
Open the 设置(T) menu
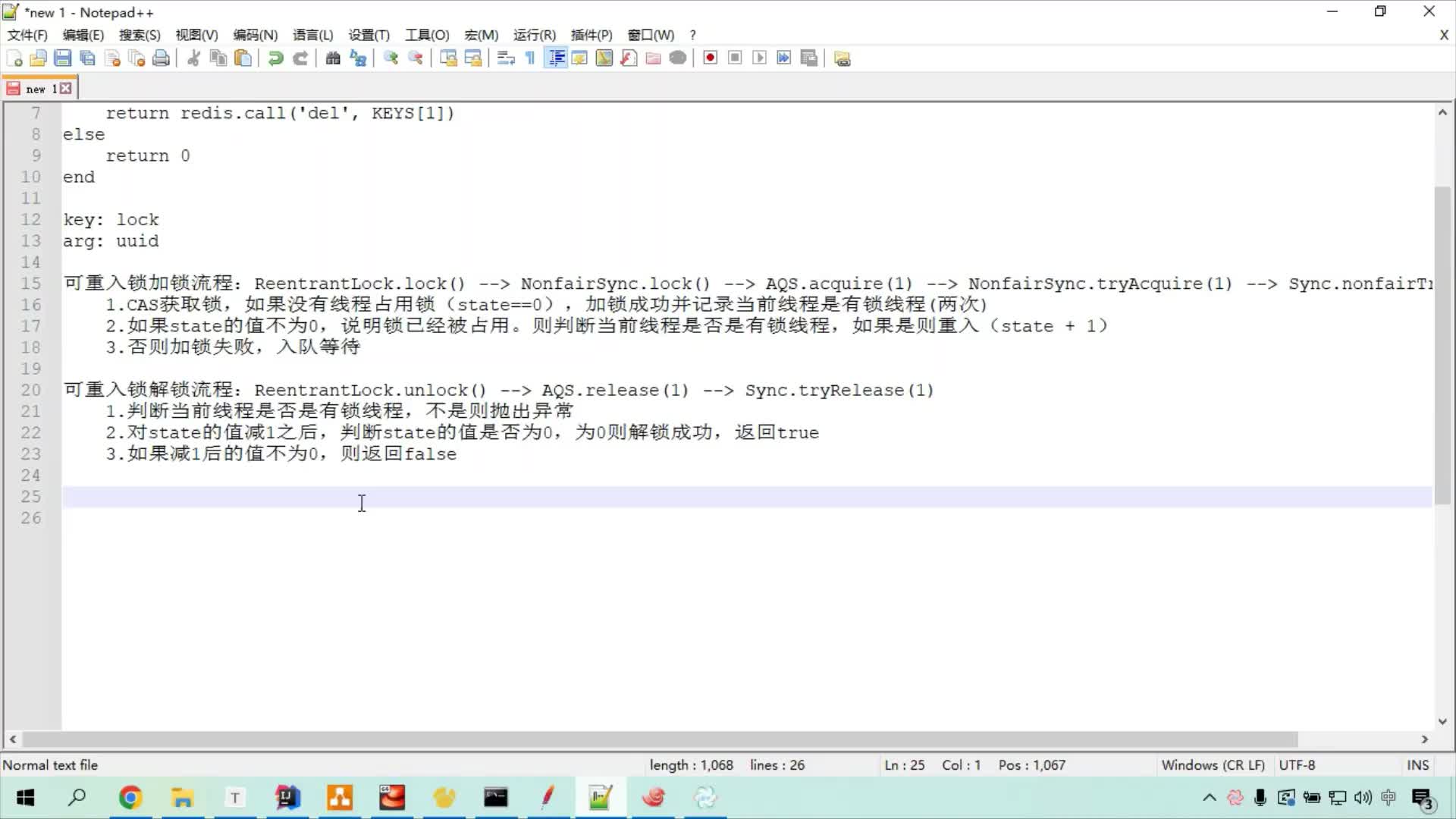(369, 35)
